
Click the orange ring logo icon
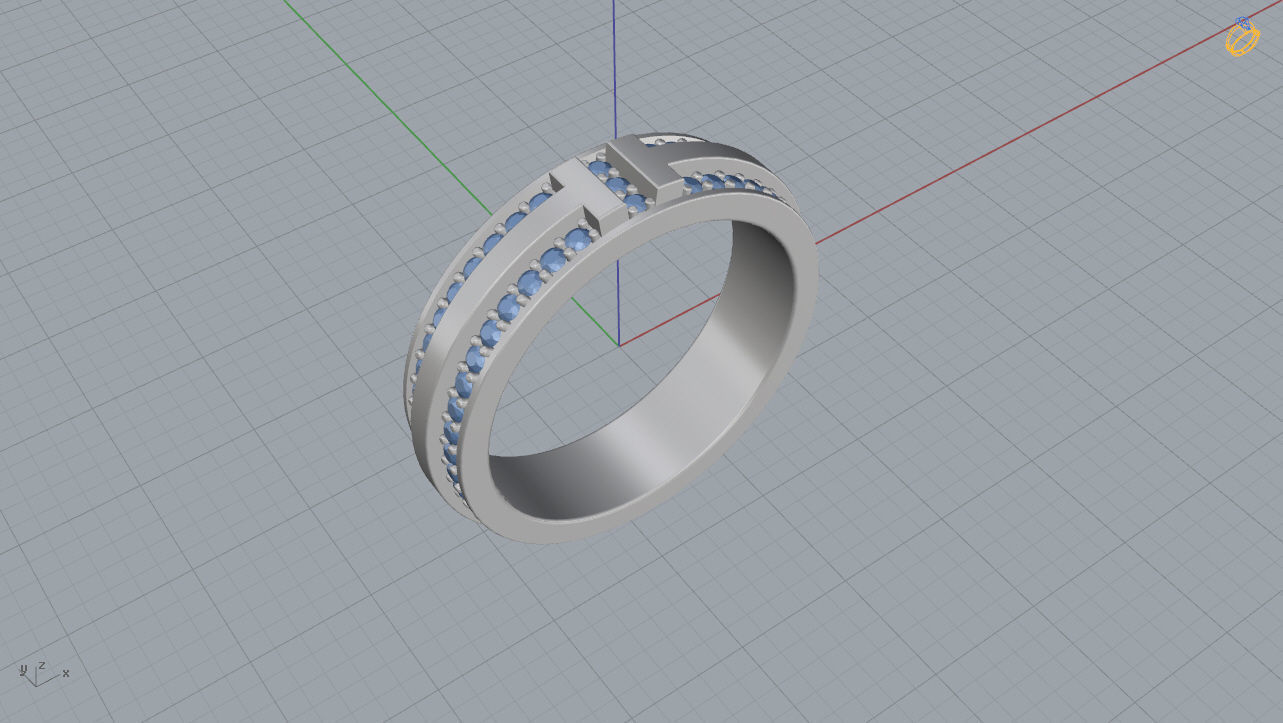click(x=1242, y=37)
